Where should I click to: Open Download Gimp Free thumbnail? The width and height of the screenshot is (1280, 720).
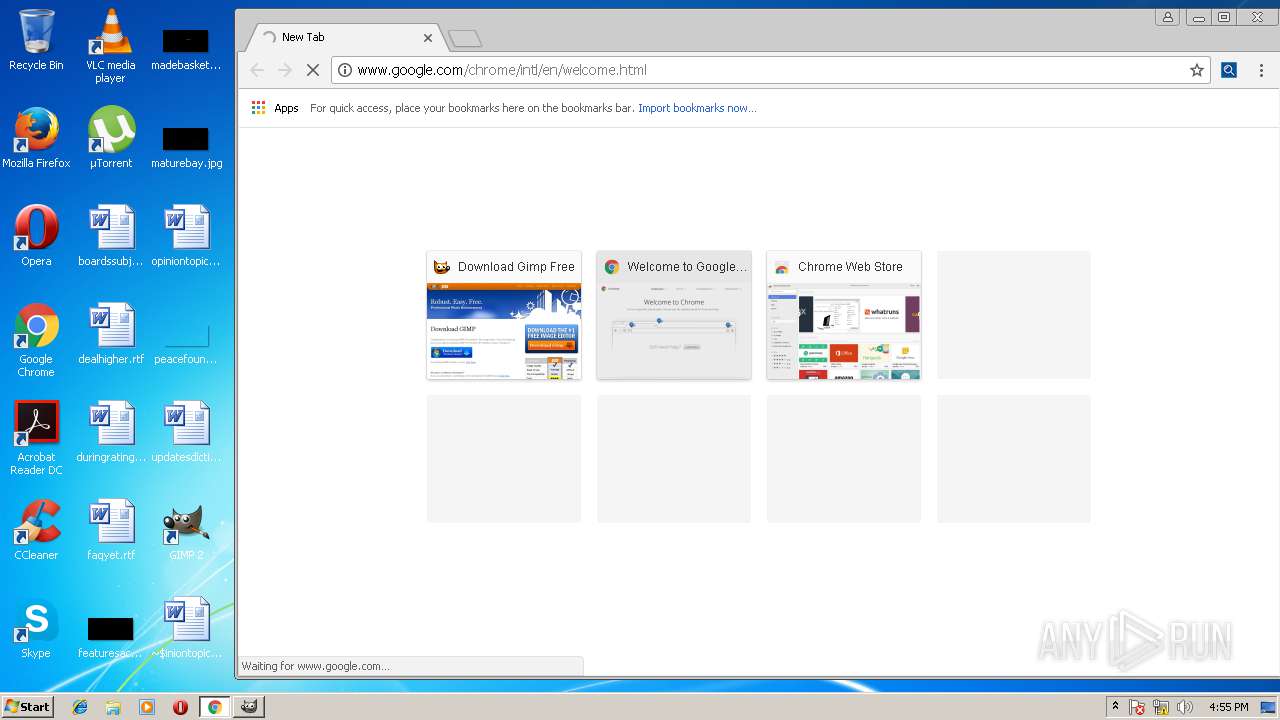pos(504,315)
